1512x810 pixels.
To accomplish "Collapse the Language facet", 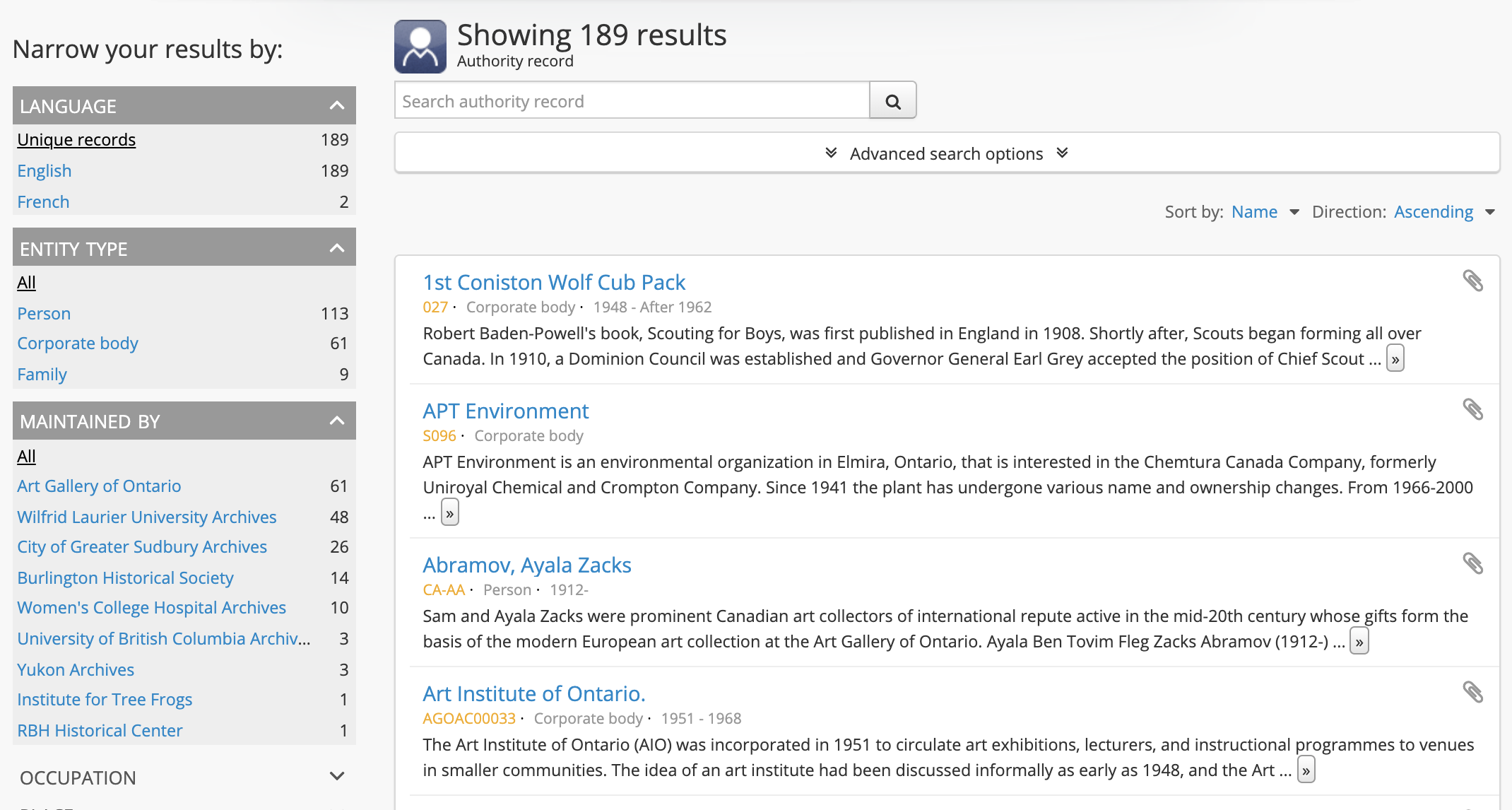I will [336, 106].
